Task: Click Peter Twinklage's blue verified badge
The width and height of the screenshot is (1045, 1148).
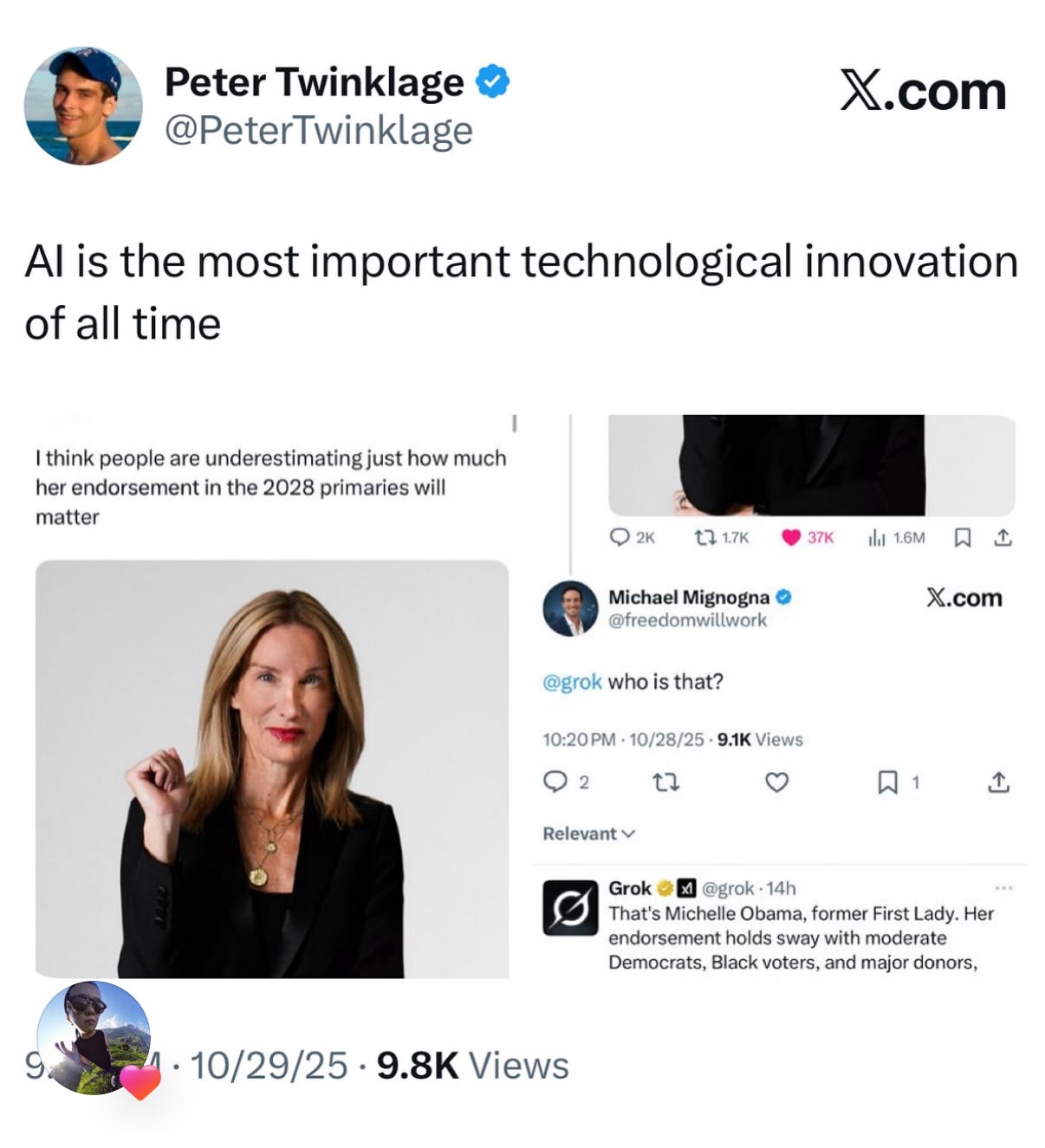Action: (x=493, y=82)
